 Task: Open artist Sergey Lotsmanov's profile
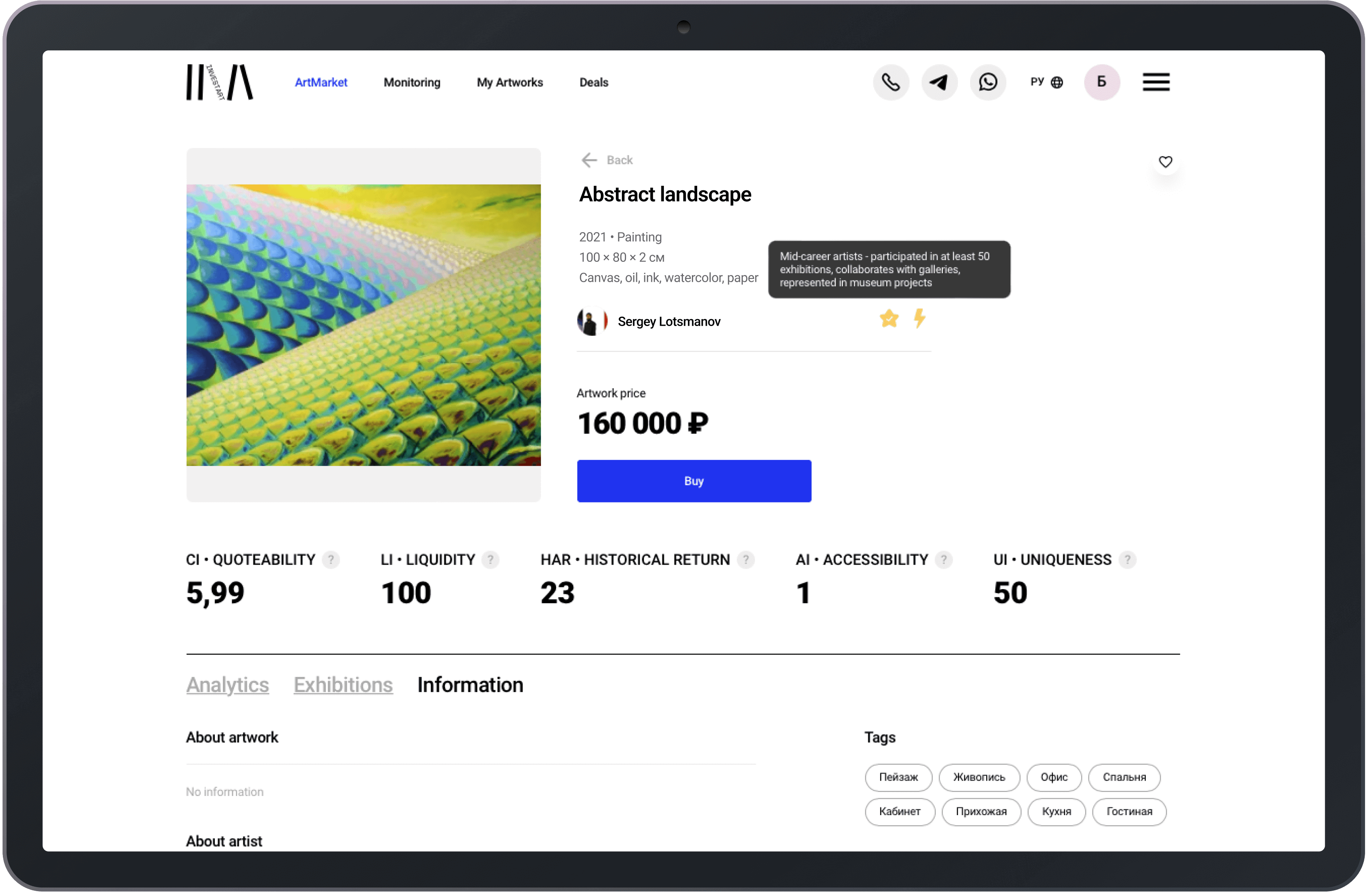point(669,322)
